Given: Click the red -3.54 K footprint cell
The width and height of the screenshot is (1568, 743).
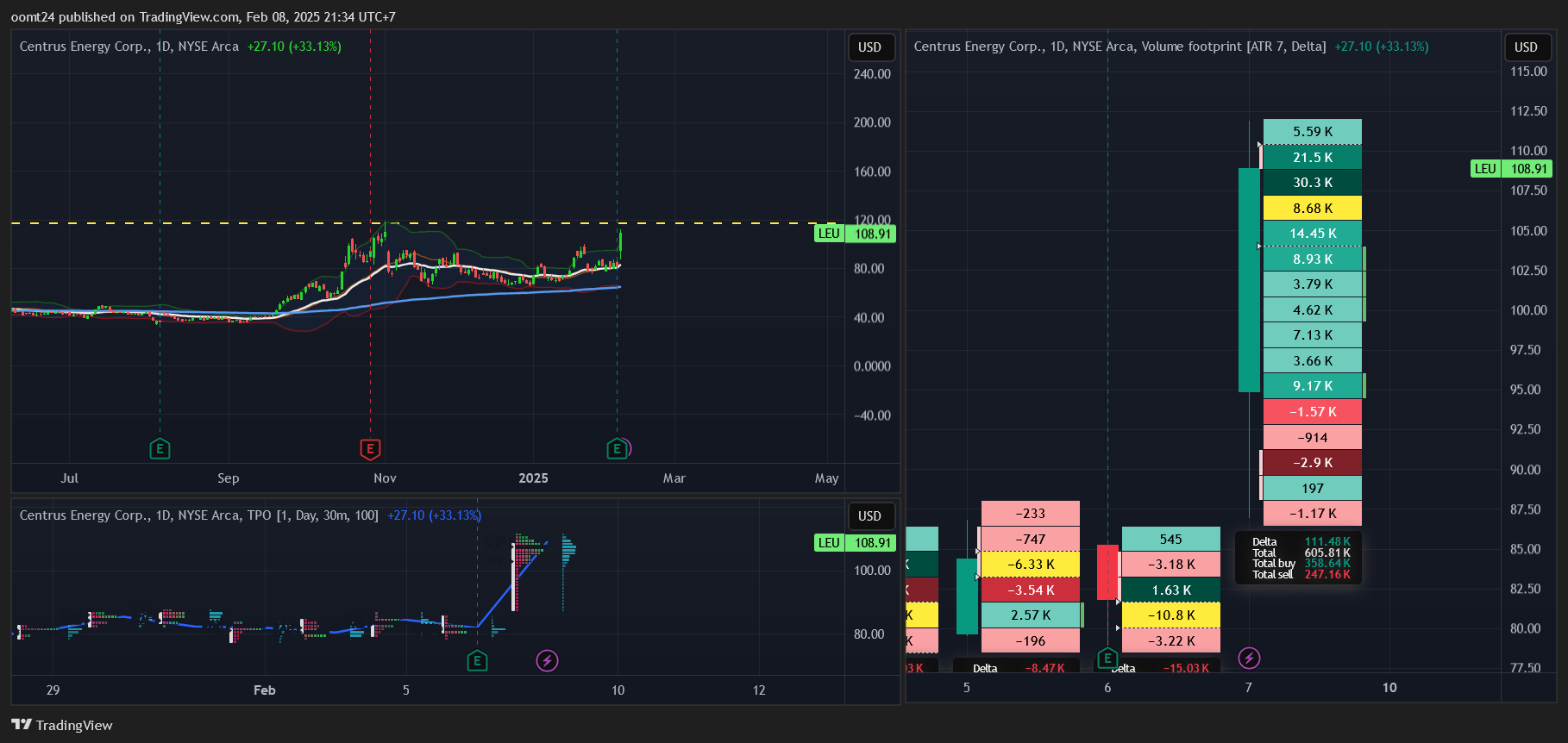Looking at the screenshot, I should (1031, 590).
